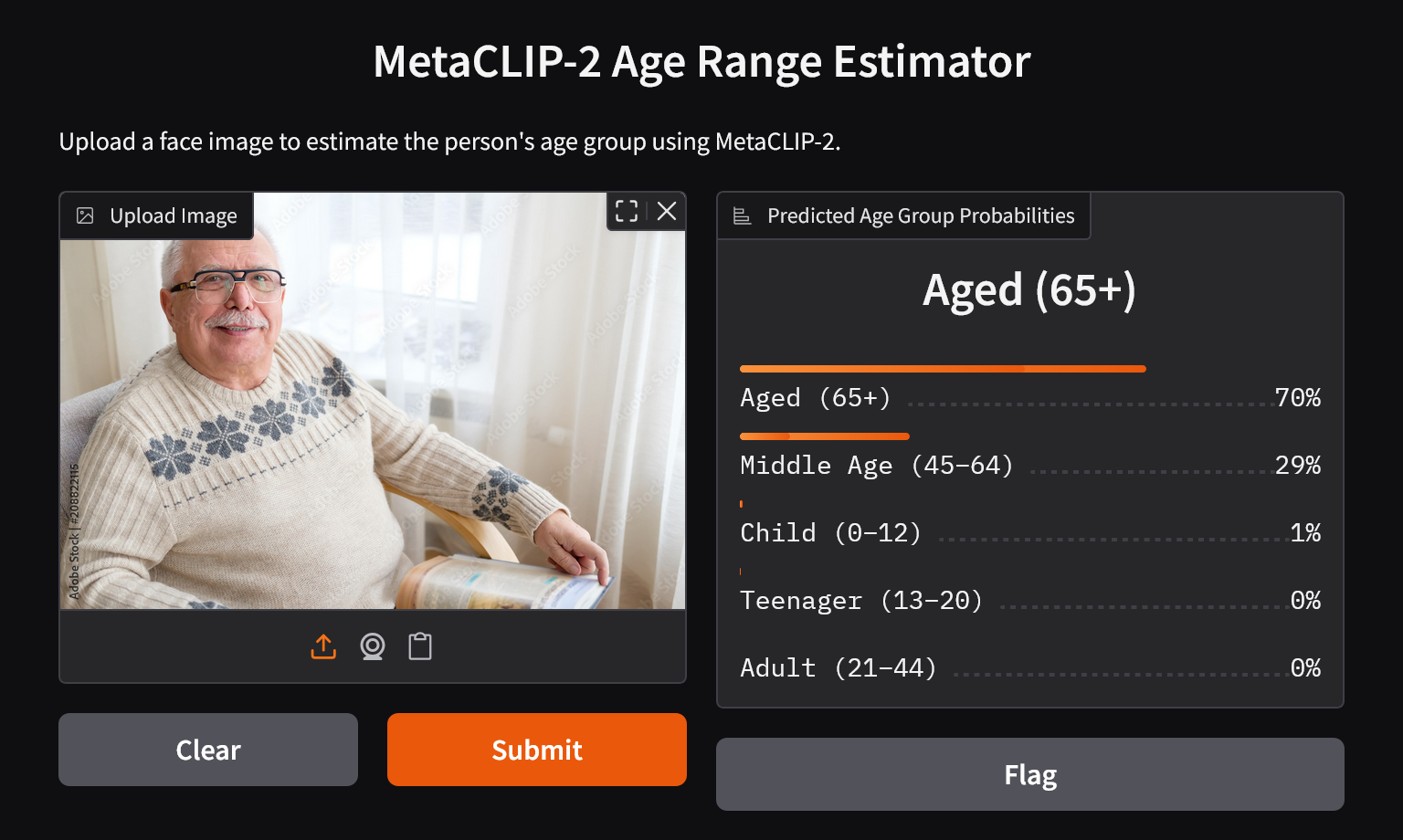Remove the uploaded image with the X icon
The image size is (1403, 840).
click(x=667, y=211)
